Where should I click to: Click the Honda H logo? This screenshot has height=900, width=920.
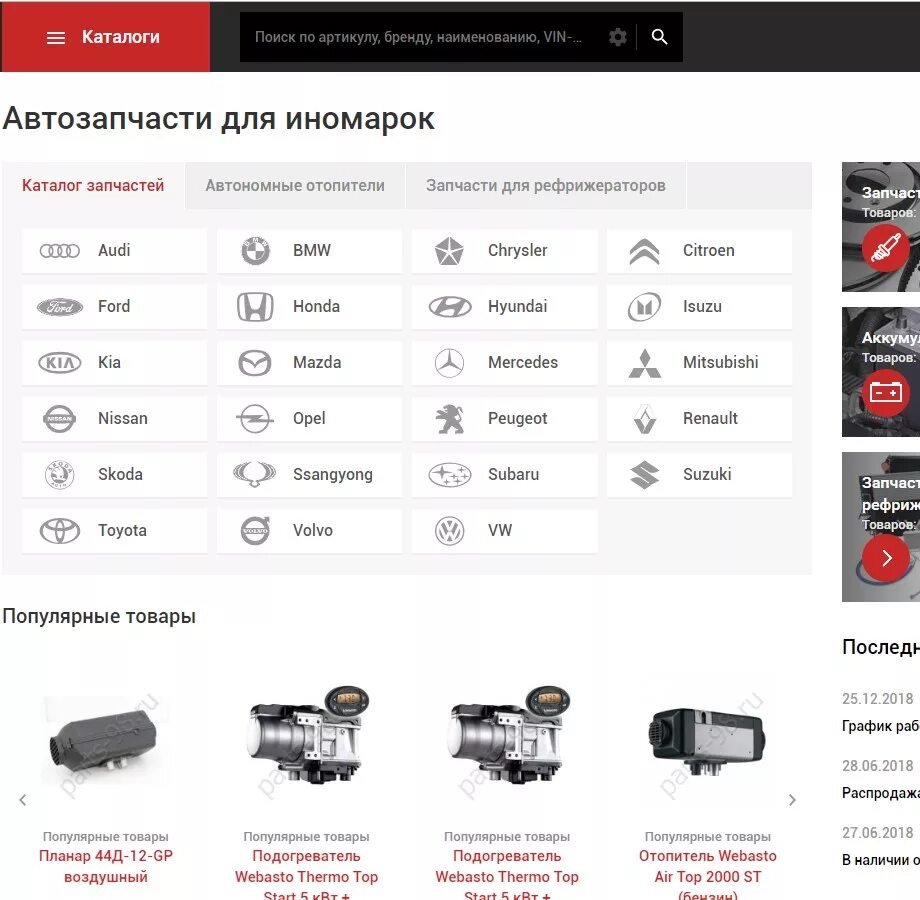click(255, 306)
